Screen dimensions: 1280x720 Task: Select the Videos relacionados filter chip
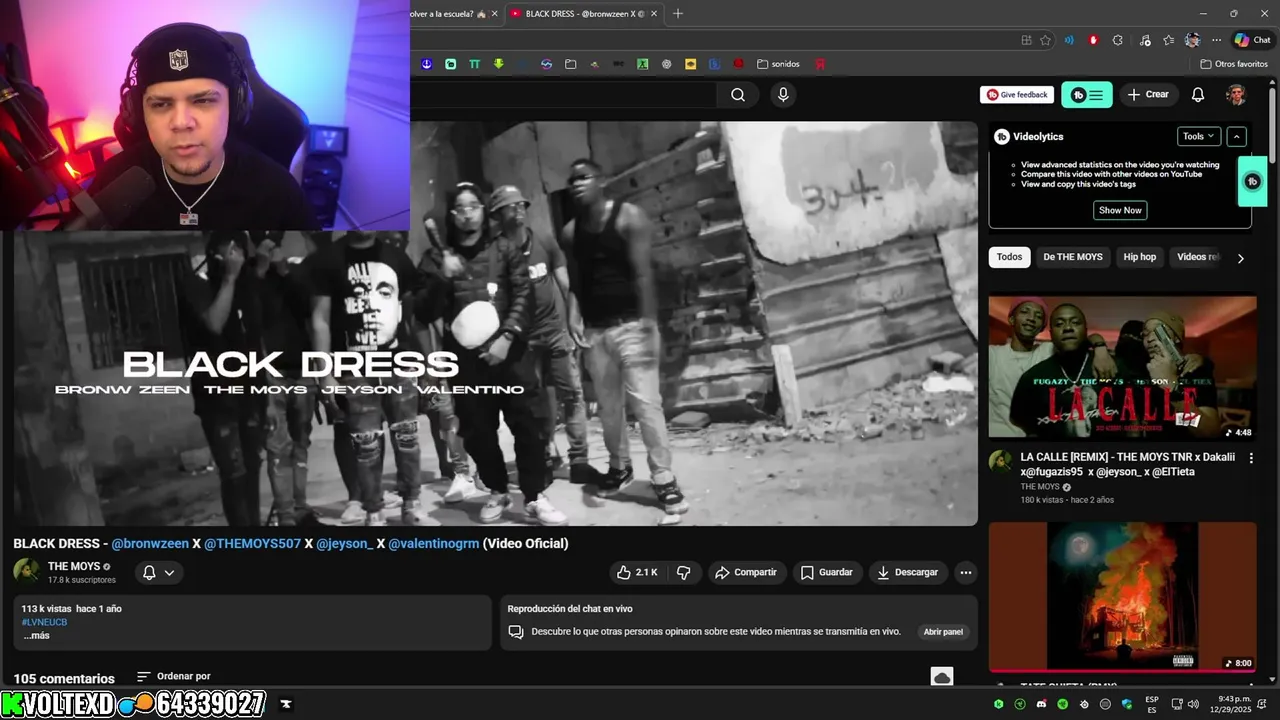click(1197, 257)
